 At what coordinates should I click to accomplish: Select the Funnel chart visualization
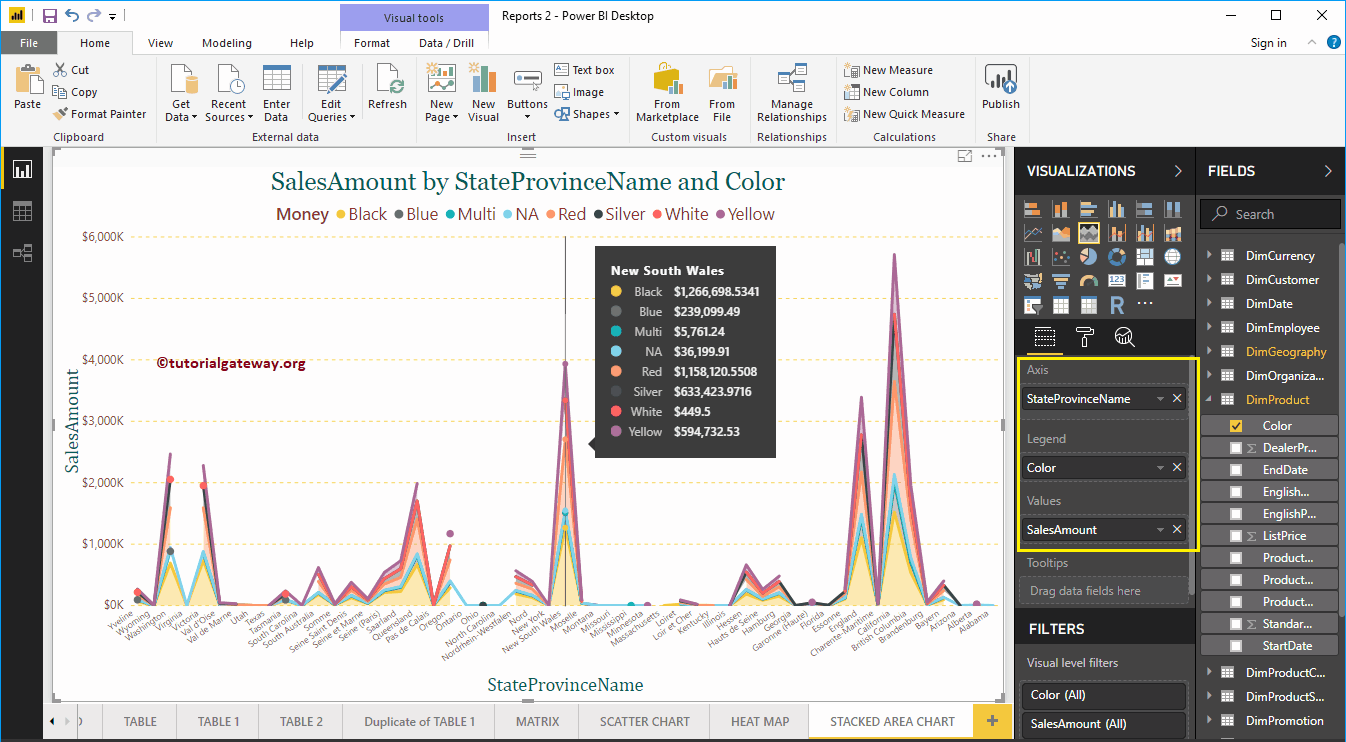1061,281
